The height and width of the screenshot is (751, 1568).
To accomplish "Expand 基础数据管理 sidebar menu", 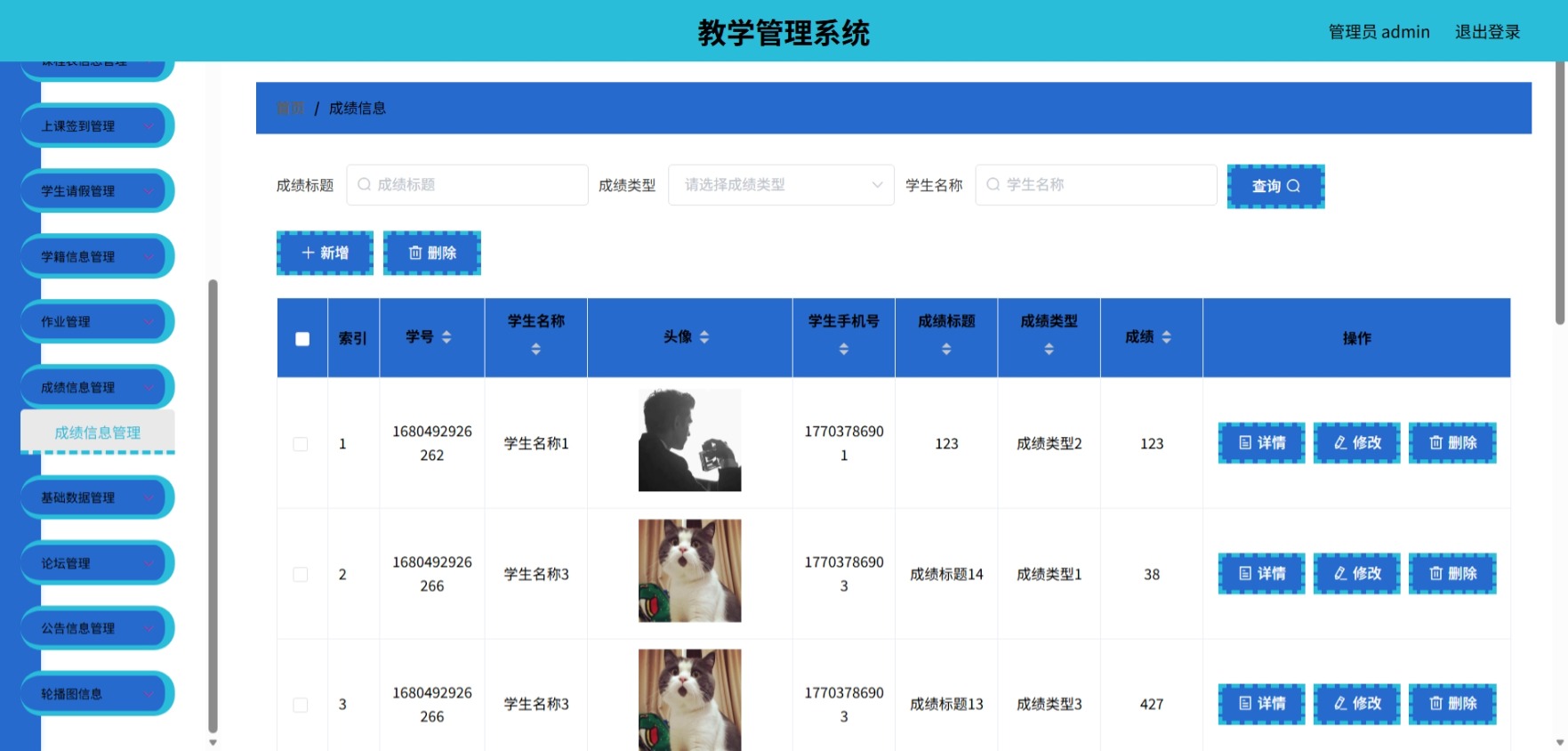I will pyautogui.click(x=97, y=497).
